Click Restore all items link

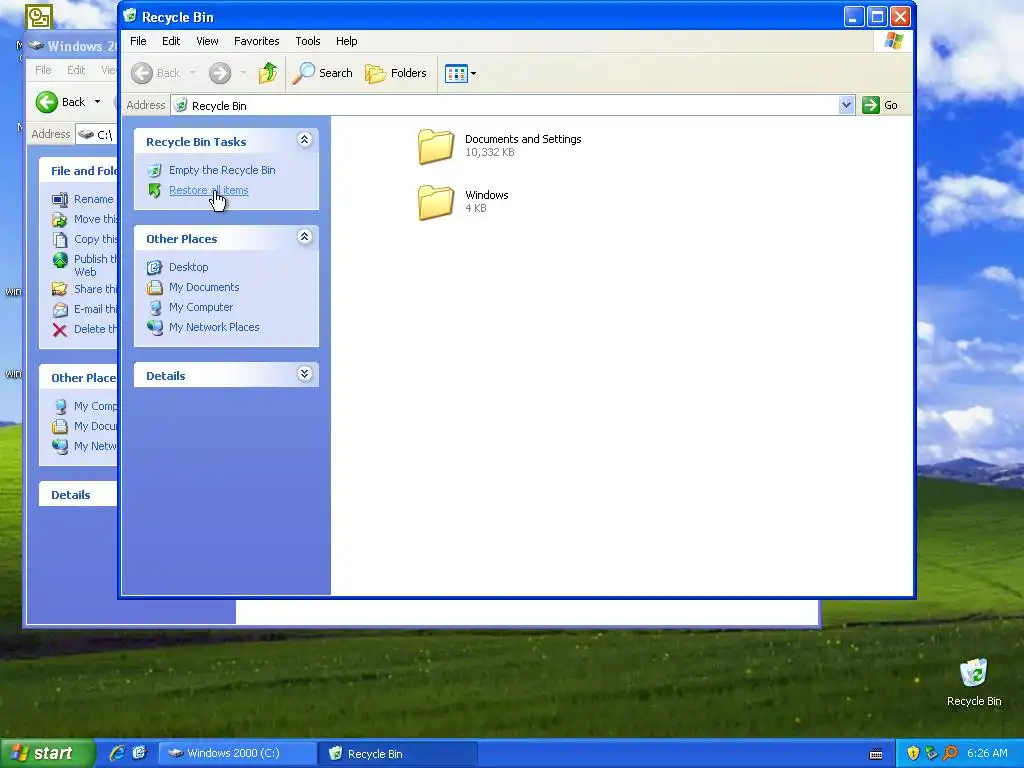tap(208, 191)
